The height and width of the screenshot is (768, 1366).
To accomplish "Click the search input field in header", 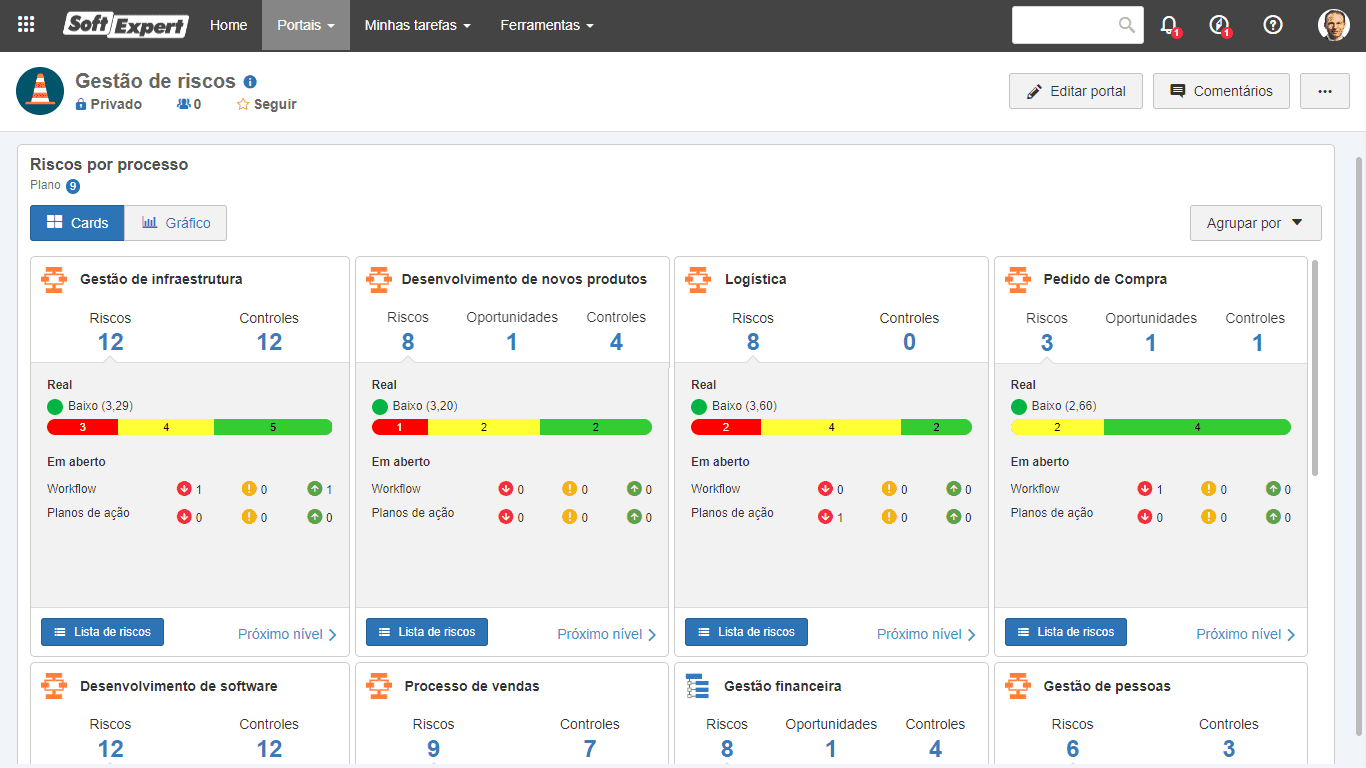I will point(1064,25).
